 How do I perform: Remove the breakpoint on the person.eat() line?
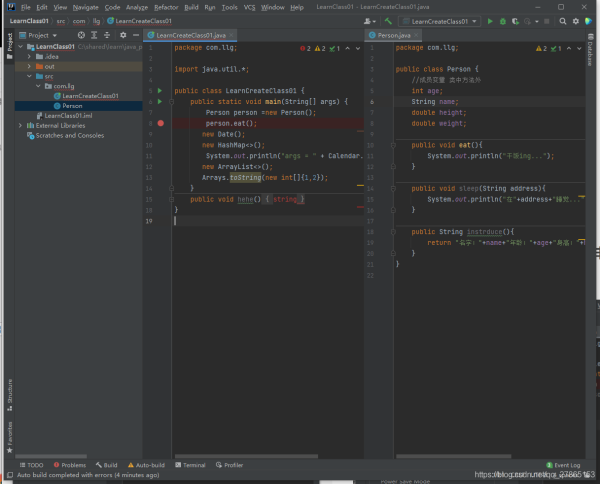click(160, 123)
